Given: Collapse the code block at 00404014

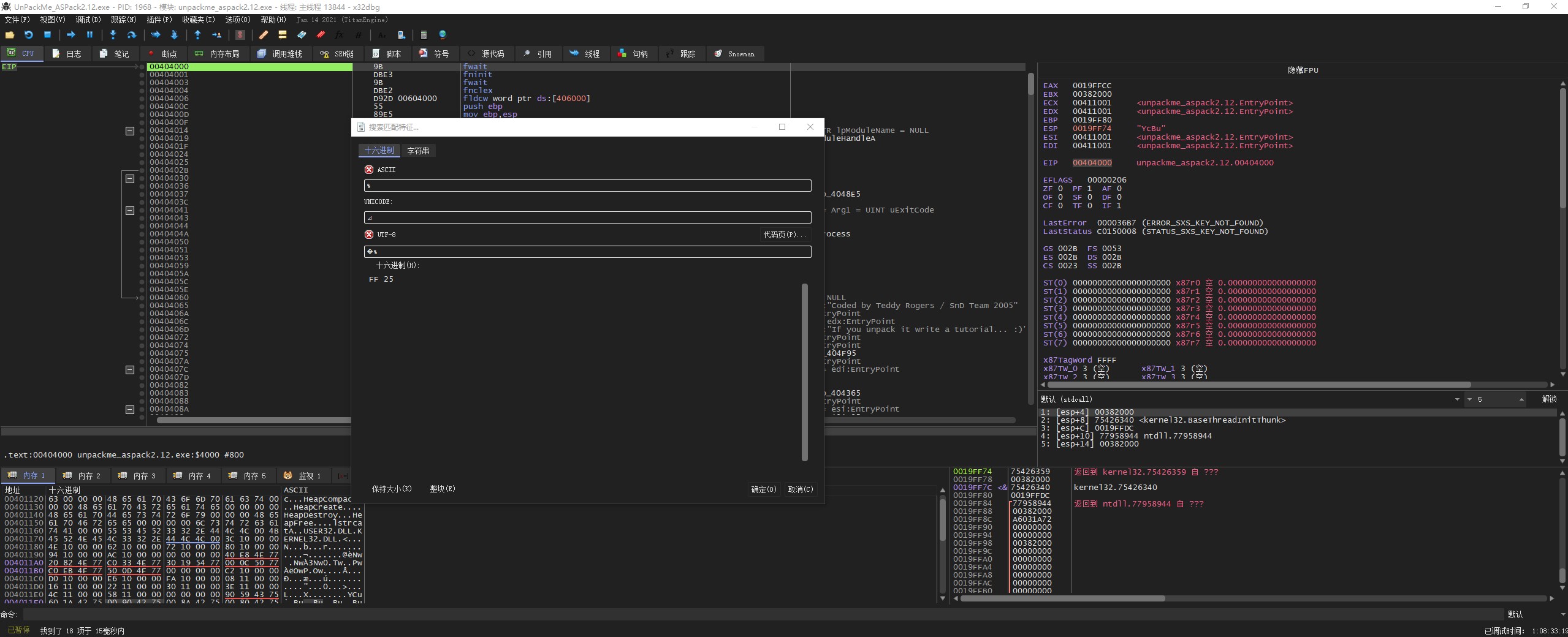Looking at the screenshot, I should pyautogui.click(x=130, y=130).
